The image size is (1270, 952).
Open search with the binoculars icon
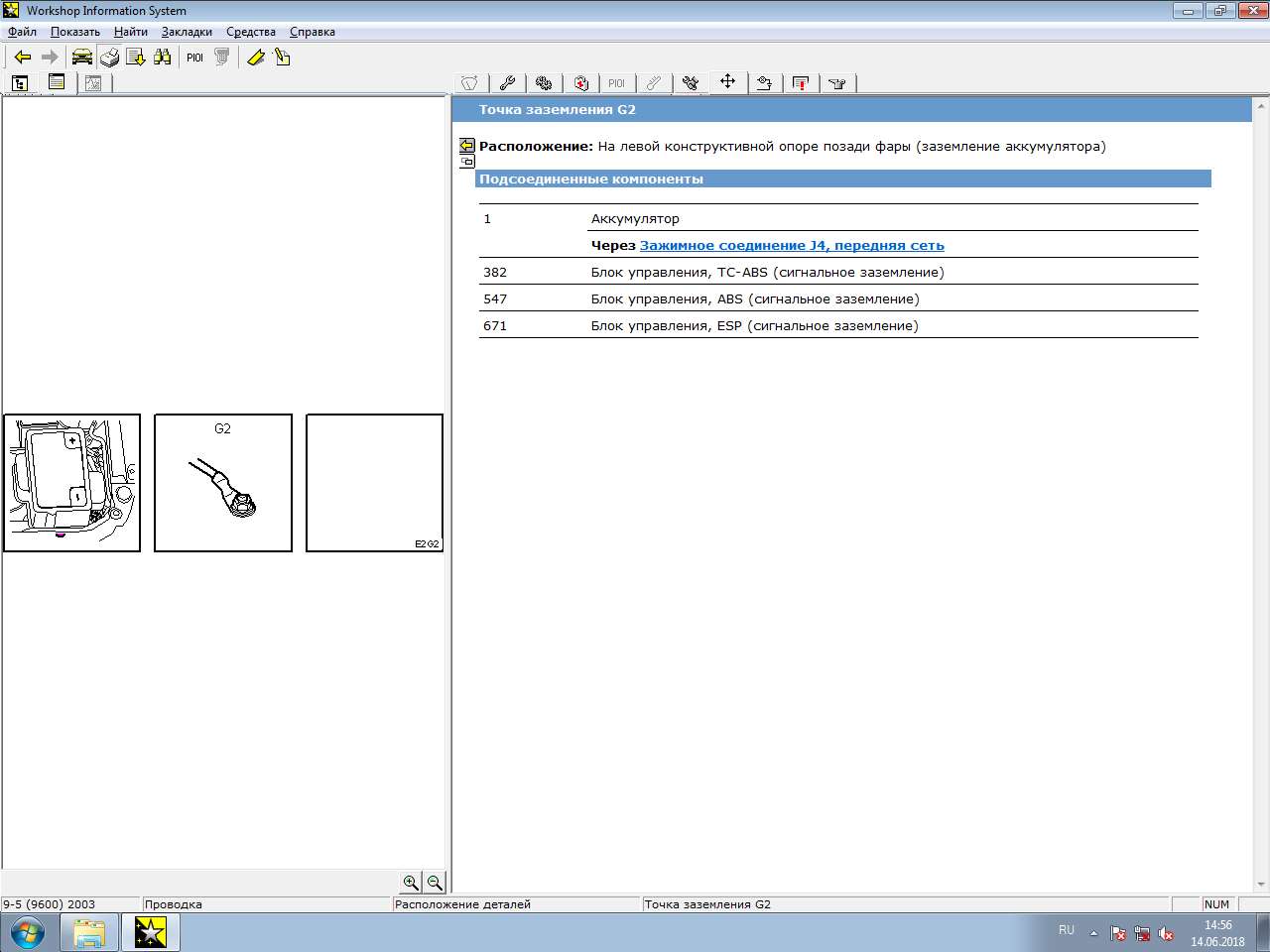point(163,58)
